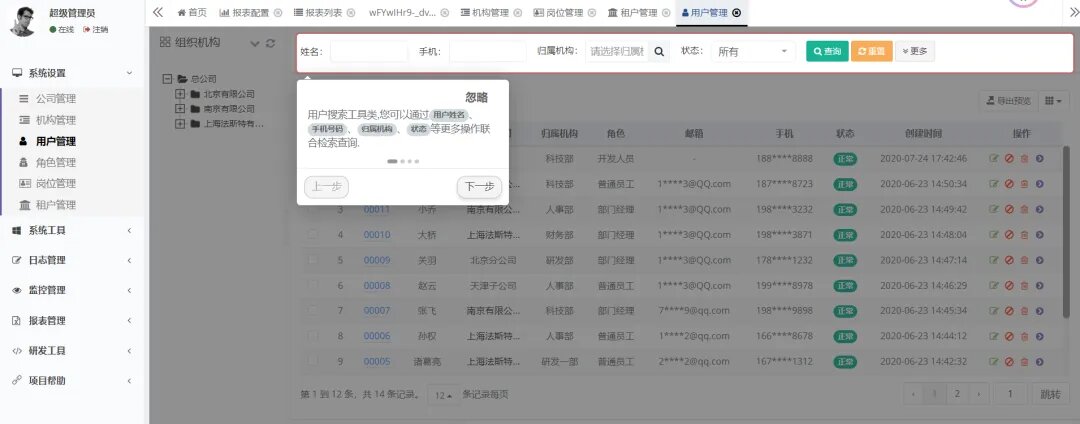This screenshot has width=1080, height=424.
Task: Click the green 查询 button
Action: point(827,51)
